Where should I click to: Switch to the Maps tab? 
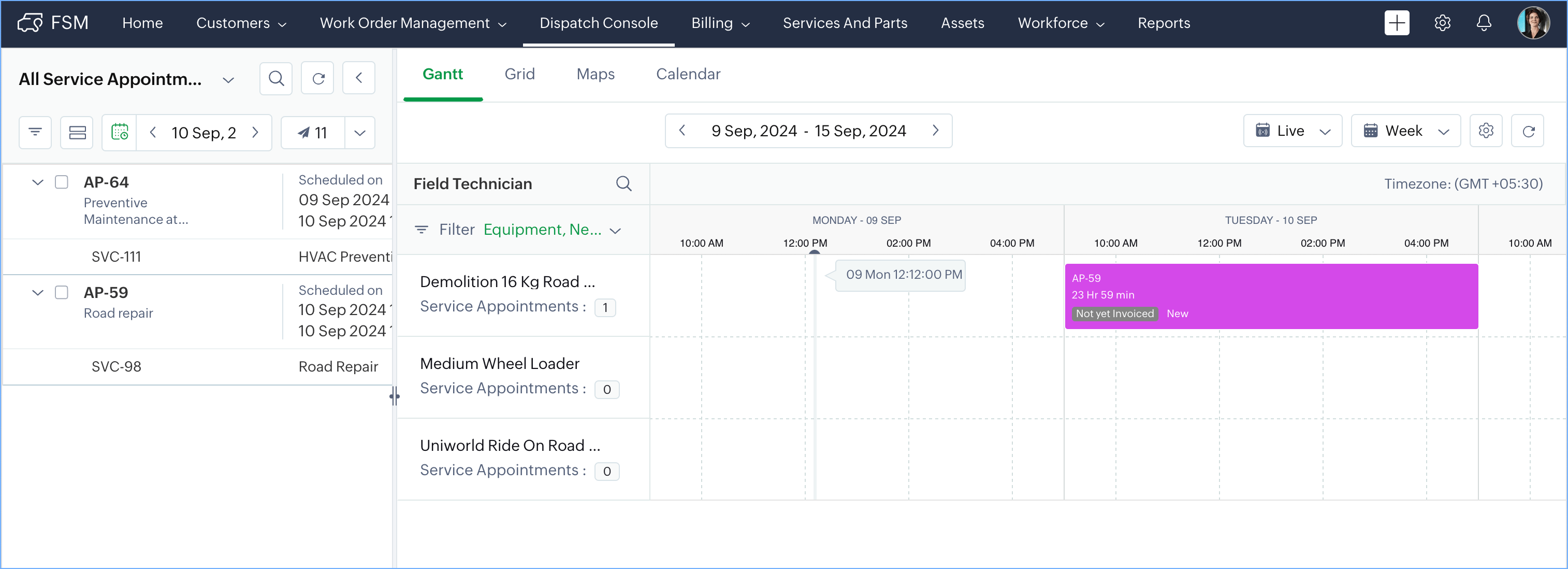tap(596, 74)
